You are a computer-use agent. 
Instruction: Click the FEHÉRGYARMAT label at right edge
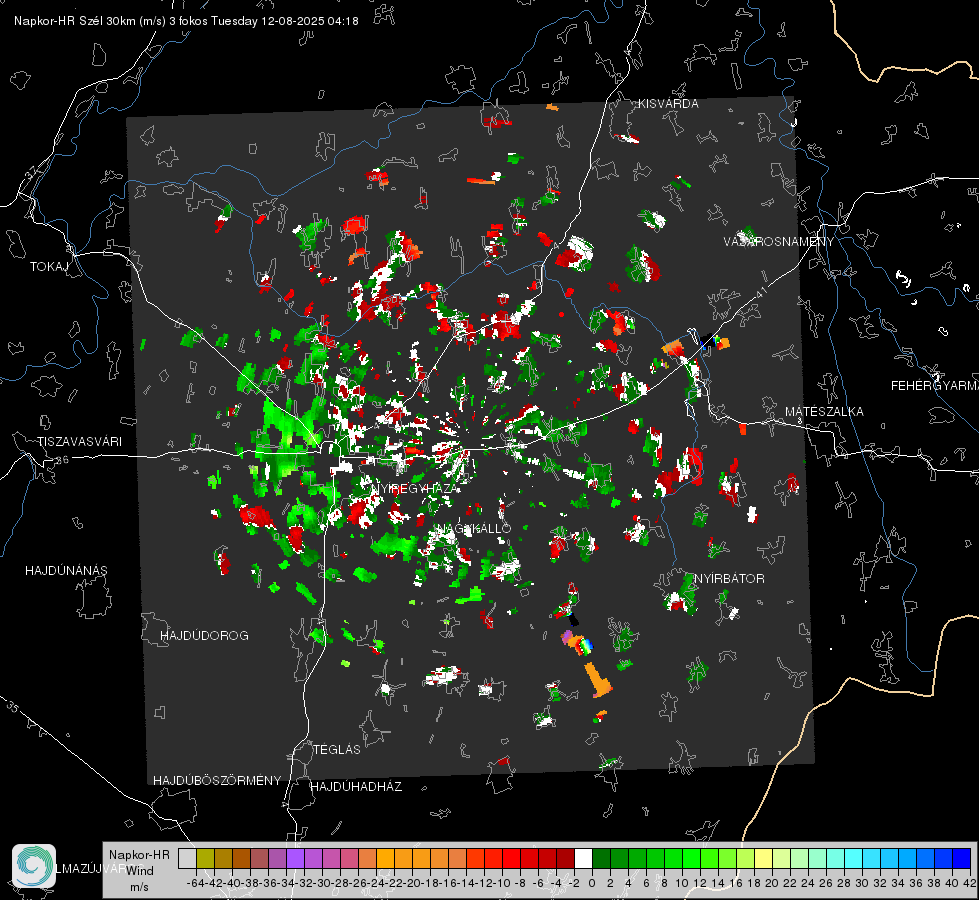[934, 386]
